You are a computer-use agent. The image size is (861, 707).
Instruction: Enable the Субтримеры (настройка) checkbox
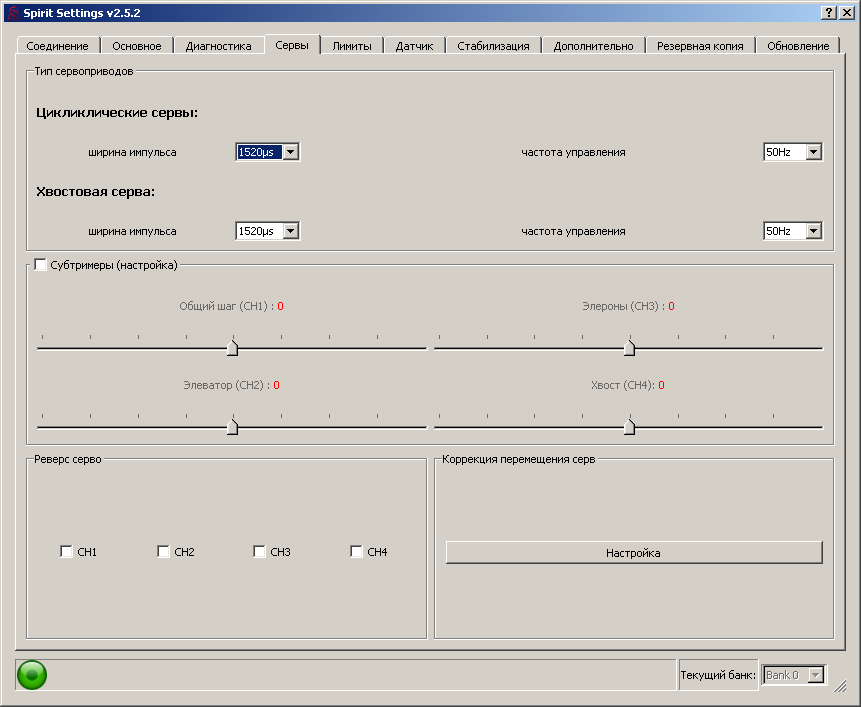(41, 265)
